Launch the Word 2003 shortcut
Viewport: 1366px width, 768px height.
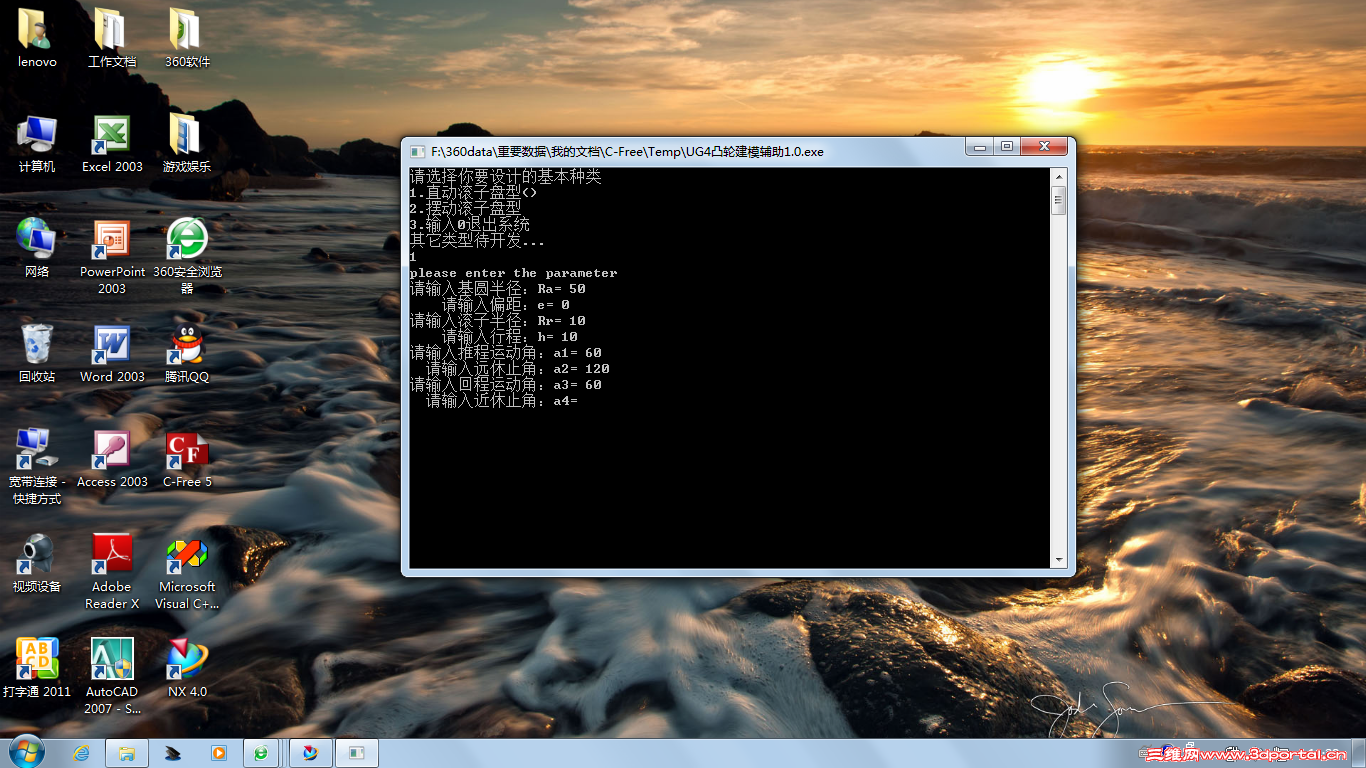point(112,344)
